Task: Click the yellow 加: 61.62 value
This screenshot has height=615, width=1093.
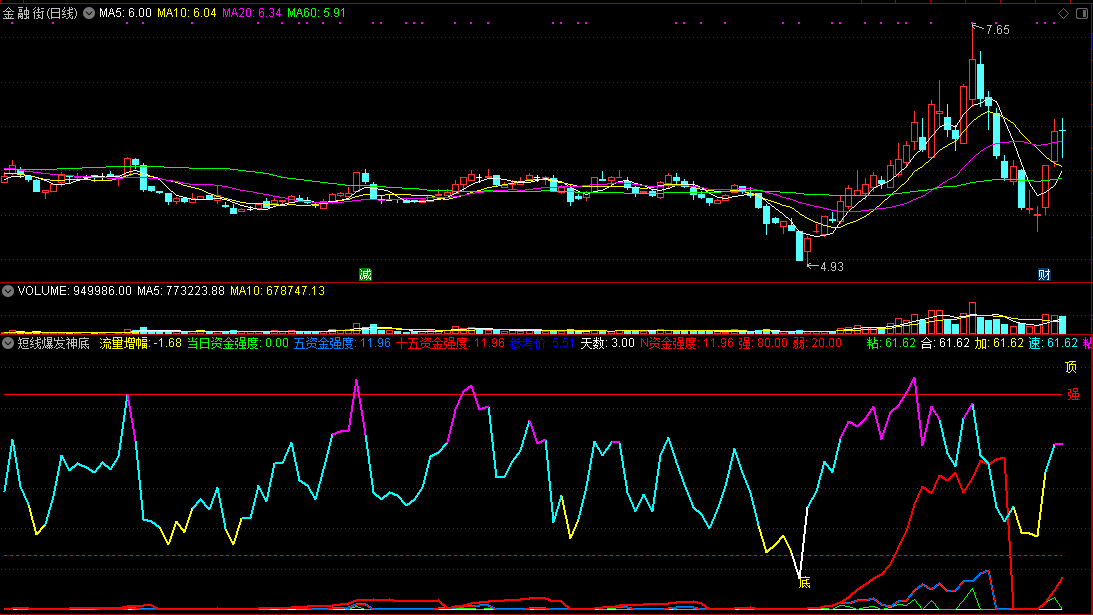Action: [x=999, y=343]
